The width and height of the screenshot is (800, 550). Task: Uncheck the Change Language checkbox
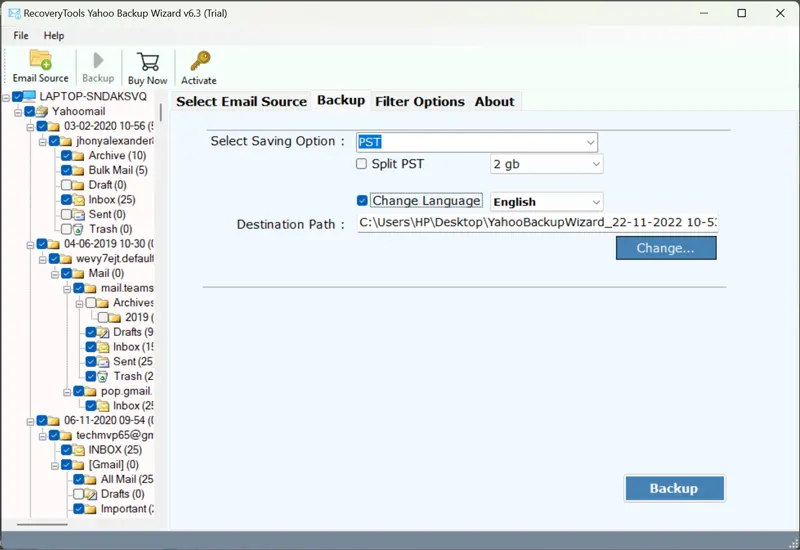click(362, 201)
